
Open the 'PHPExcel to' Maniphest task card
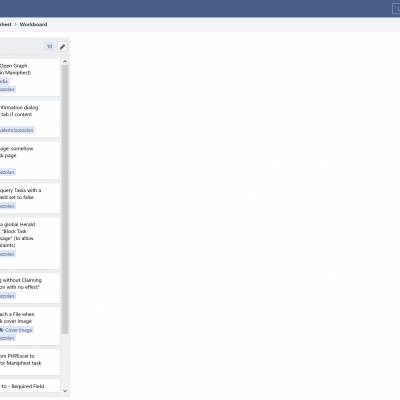30,362
